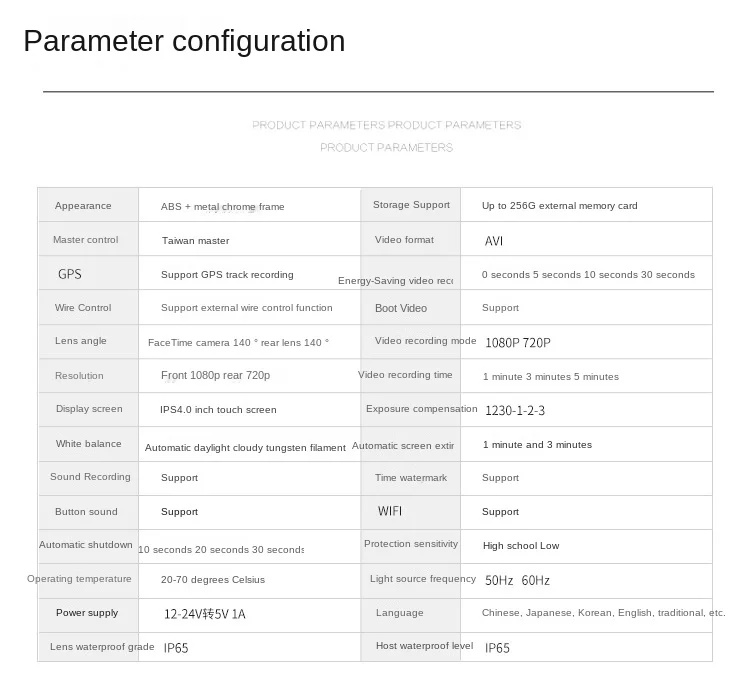This screenshot has width=750, height=696.
Task: Select the Wire Control label
Action: [x=83, y=308]
